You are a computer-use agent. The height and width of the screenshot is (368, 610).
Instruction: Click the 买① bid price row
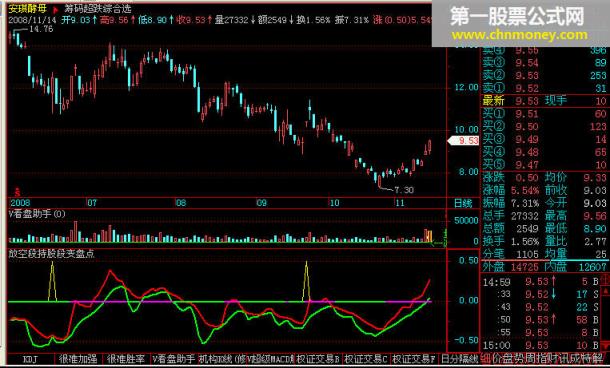tap(544, 114)
